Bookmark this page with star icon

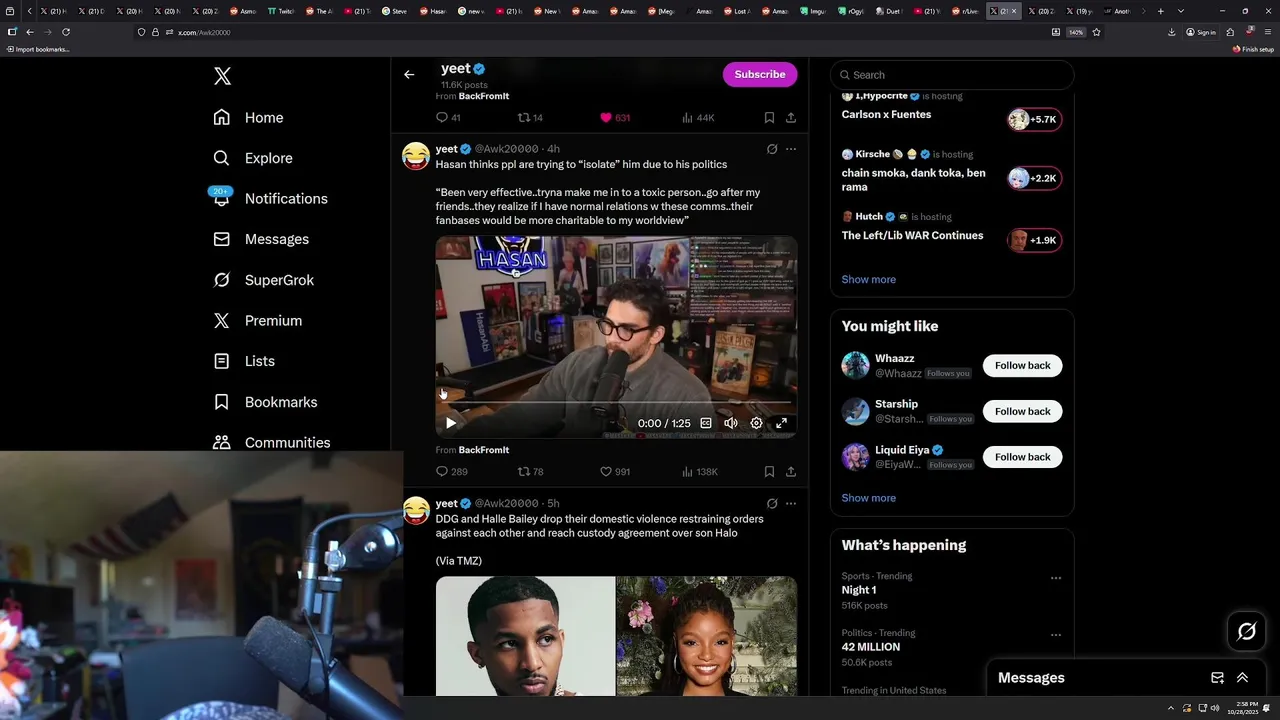(x=1096, y=32)
